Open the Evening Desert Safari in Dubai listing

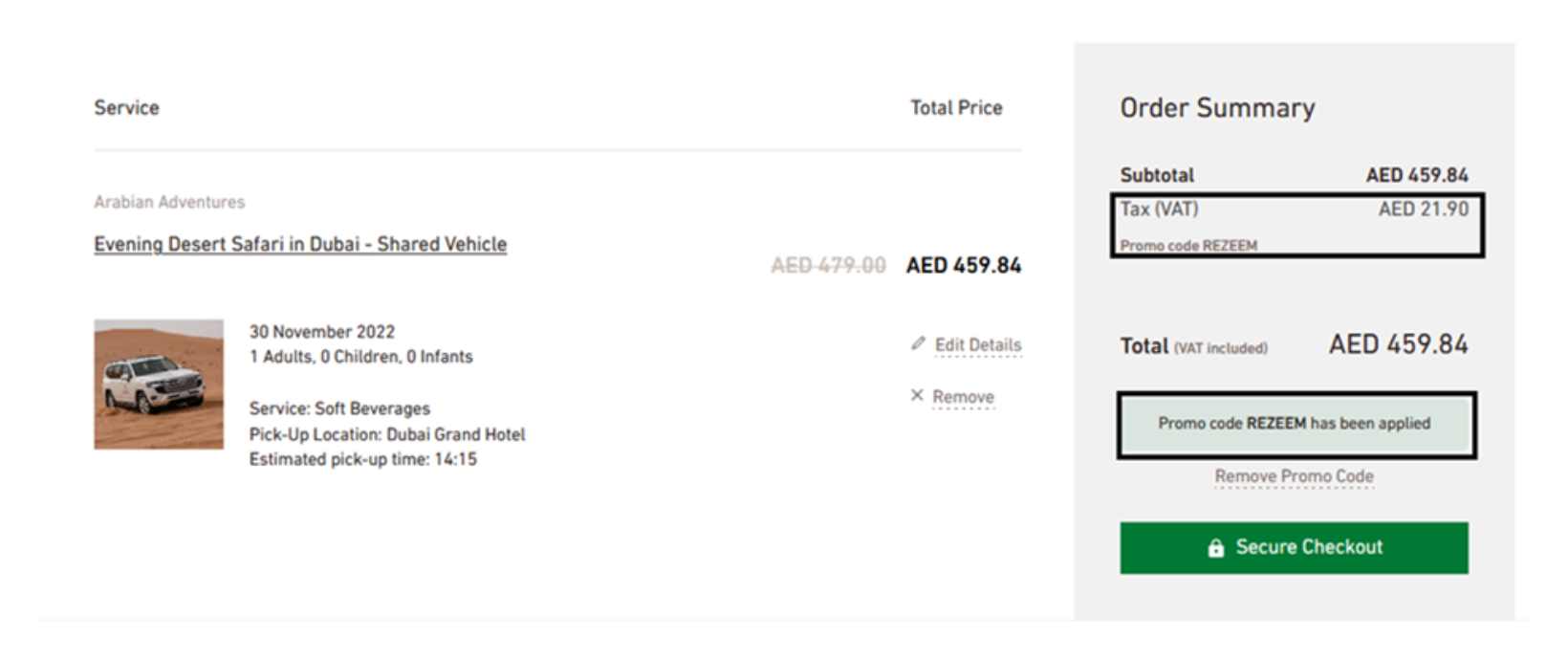pos(299,244)
